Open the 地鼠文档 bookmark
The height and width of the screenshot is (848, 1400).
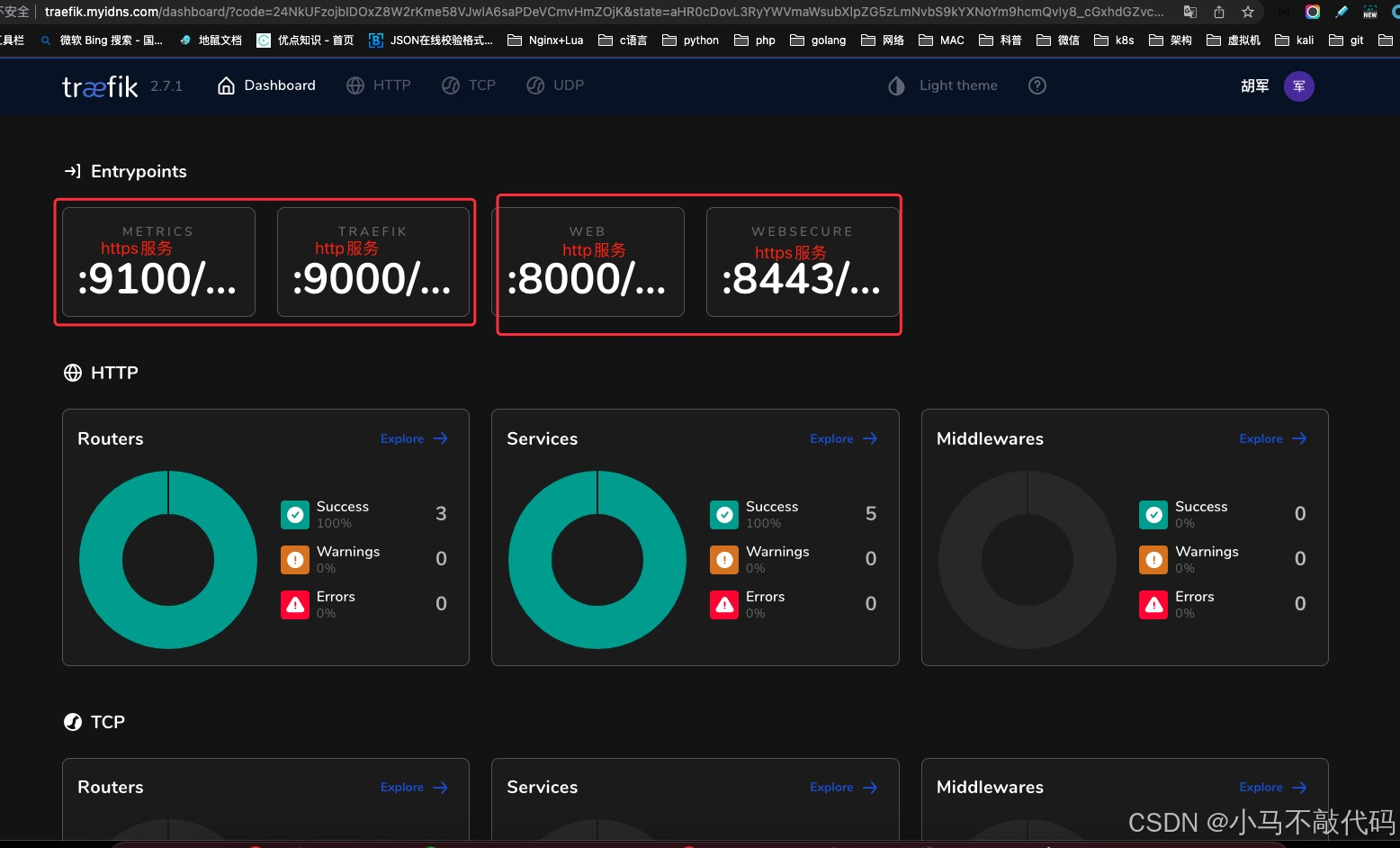point(211,41)
